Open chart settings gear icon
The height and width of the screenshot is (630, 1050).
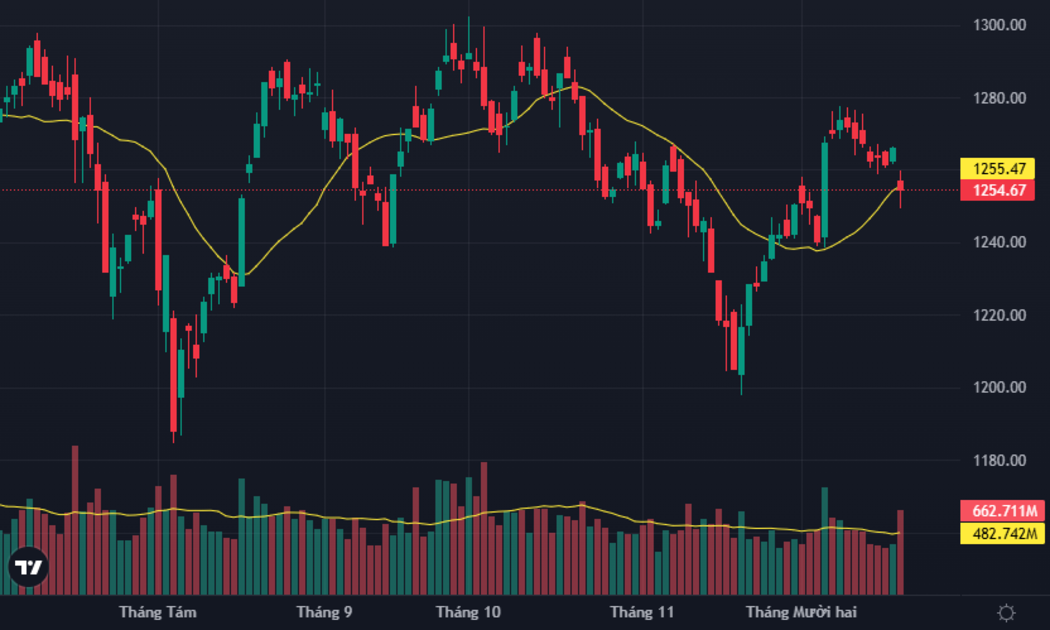1006,613
